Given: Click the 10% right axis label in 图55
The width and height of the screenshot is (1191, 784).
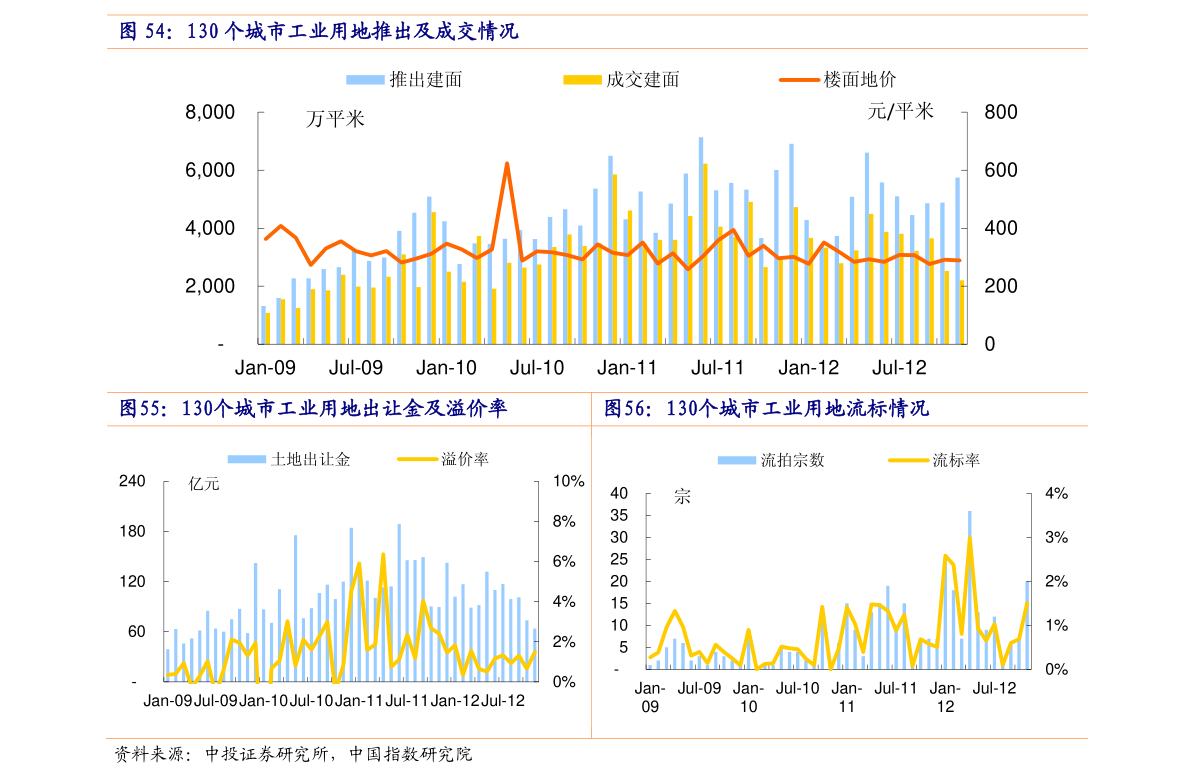Looking at the screenshot, I should (568, 481).
